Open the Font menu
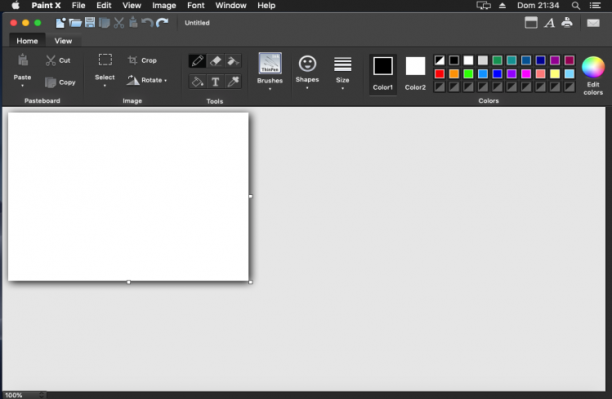The width and height of the screenshot is (612, 399). [x=196, y=5]
